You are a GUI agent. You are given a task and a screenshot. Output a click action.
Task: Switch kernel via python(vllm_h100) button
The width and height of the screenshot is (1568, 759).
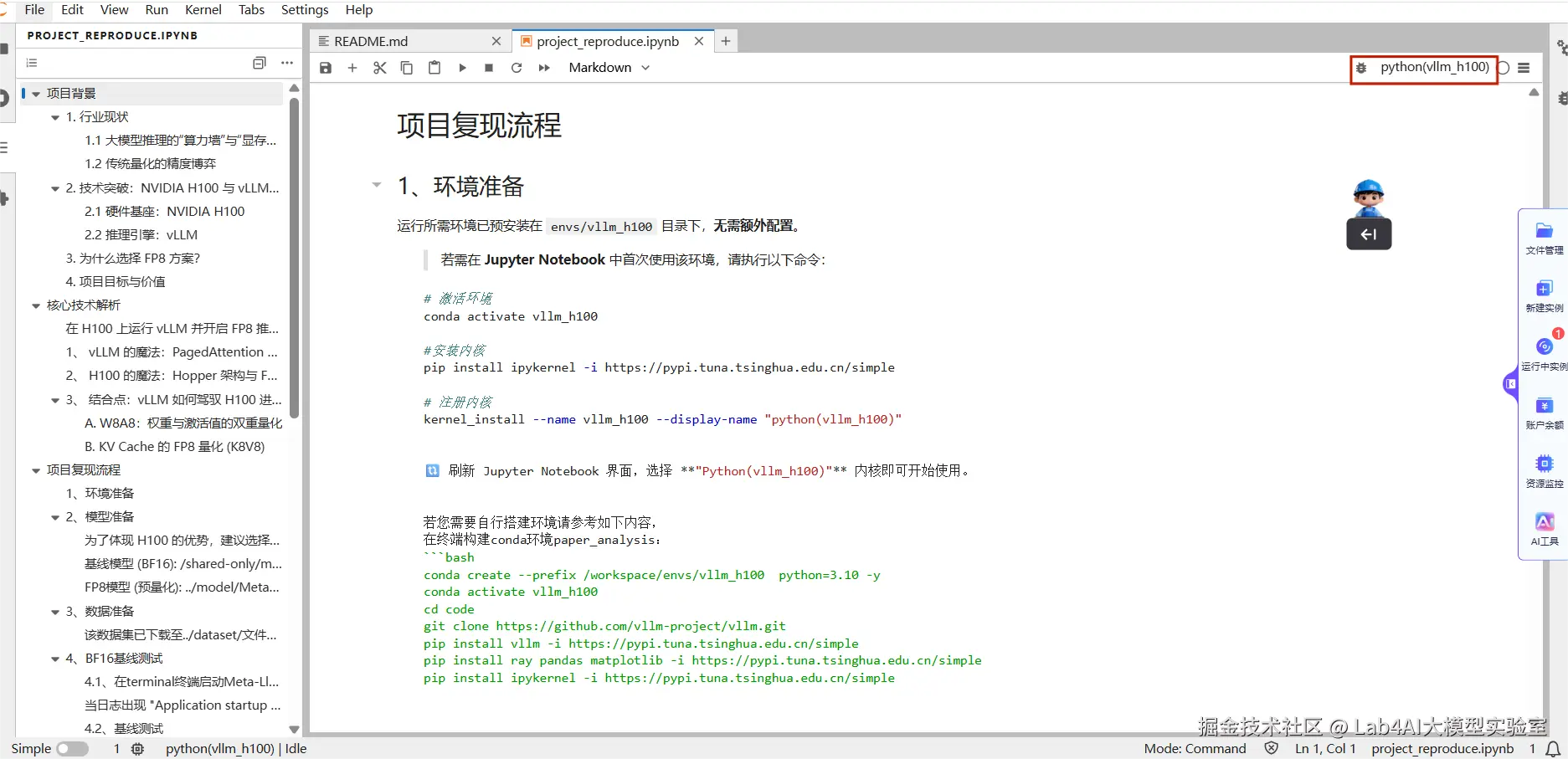[x=1435, y=67]
